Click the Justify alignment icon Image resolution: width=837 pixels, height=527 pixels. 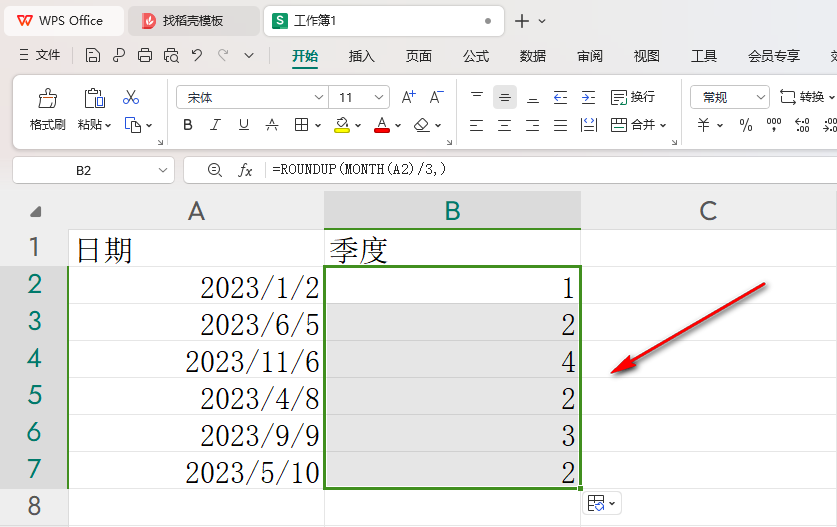[560, 125]
